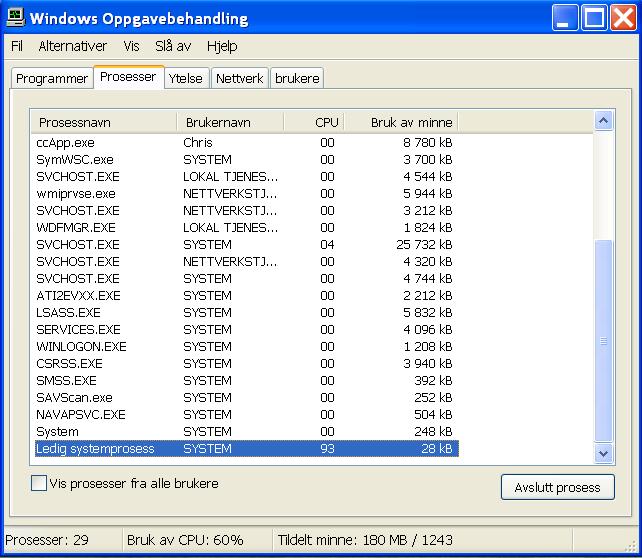Close the Windows Oppgavebehandling window
This screenshot has width=642, height=558.
623,18
